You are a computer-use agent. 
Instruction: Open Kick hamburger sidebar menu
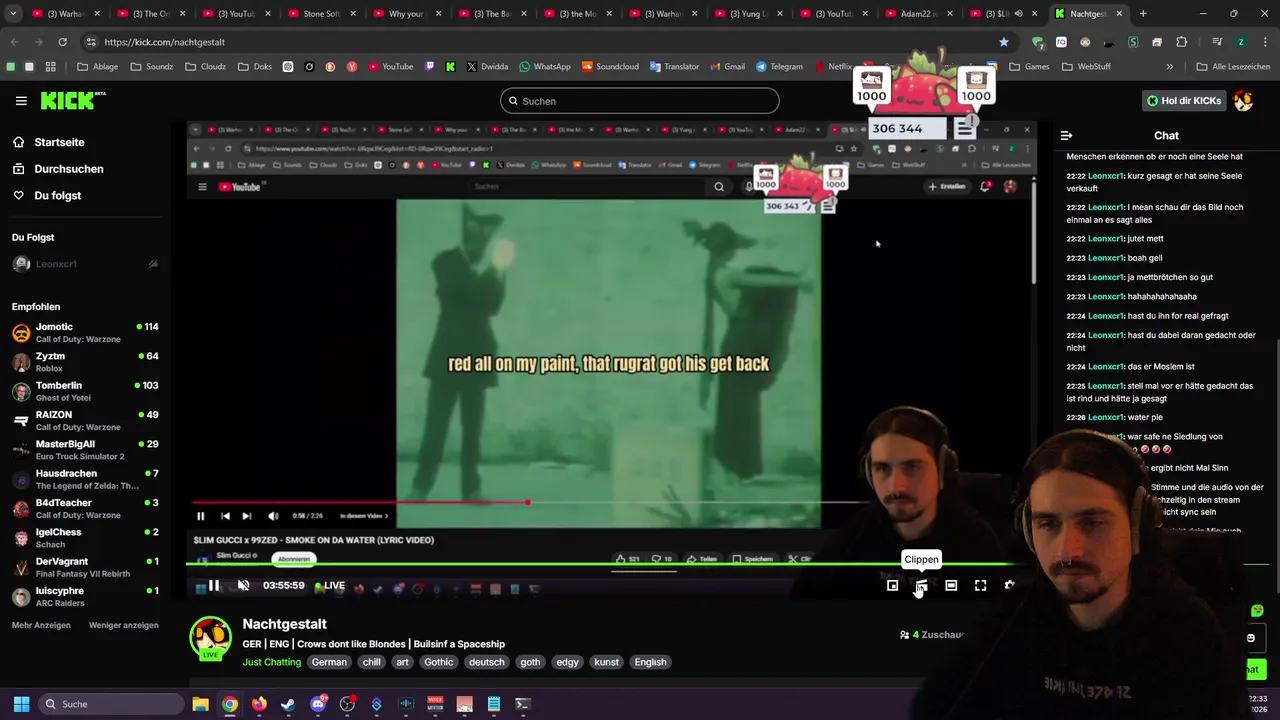pos(21,101)
